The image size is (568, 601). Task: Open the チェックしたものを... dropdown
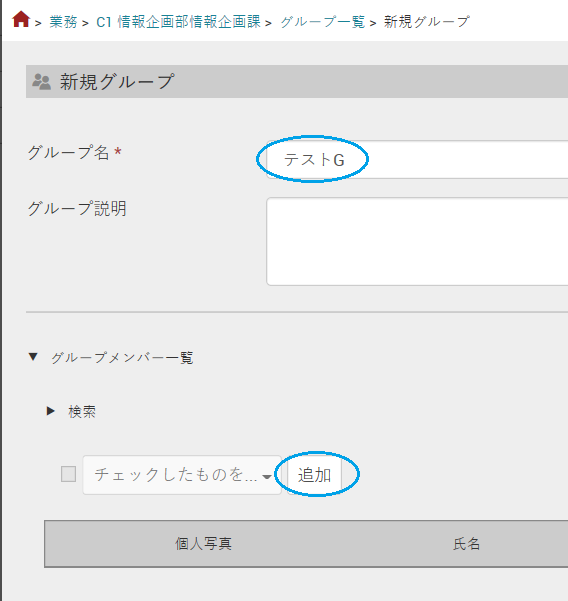182,475
